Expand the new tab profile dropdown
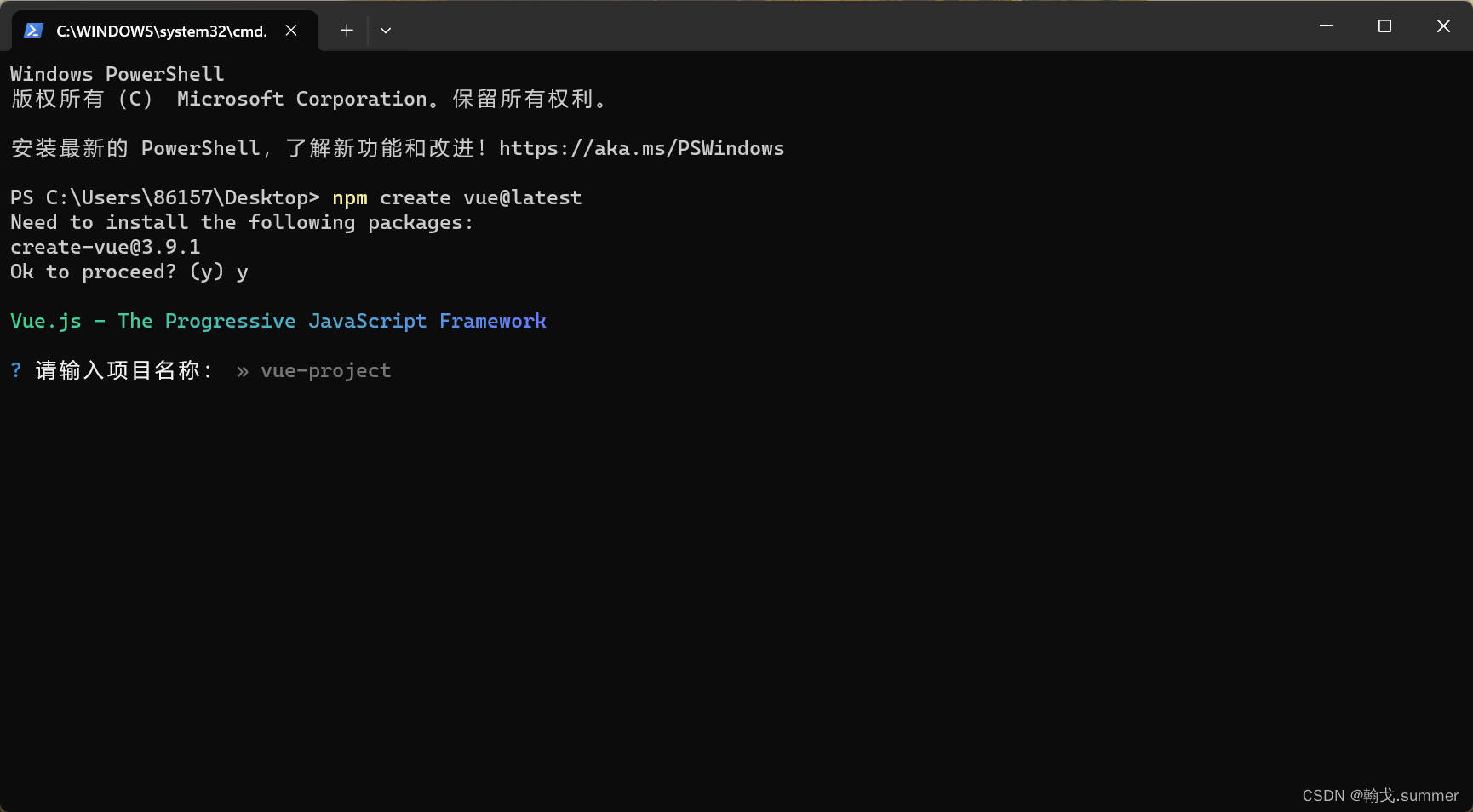1473x812 pixels. pos(386,31)
